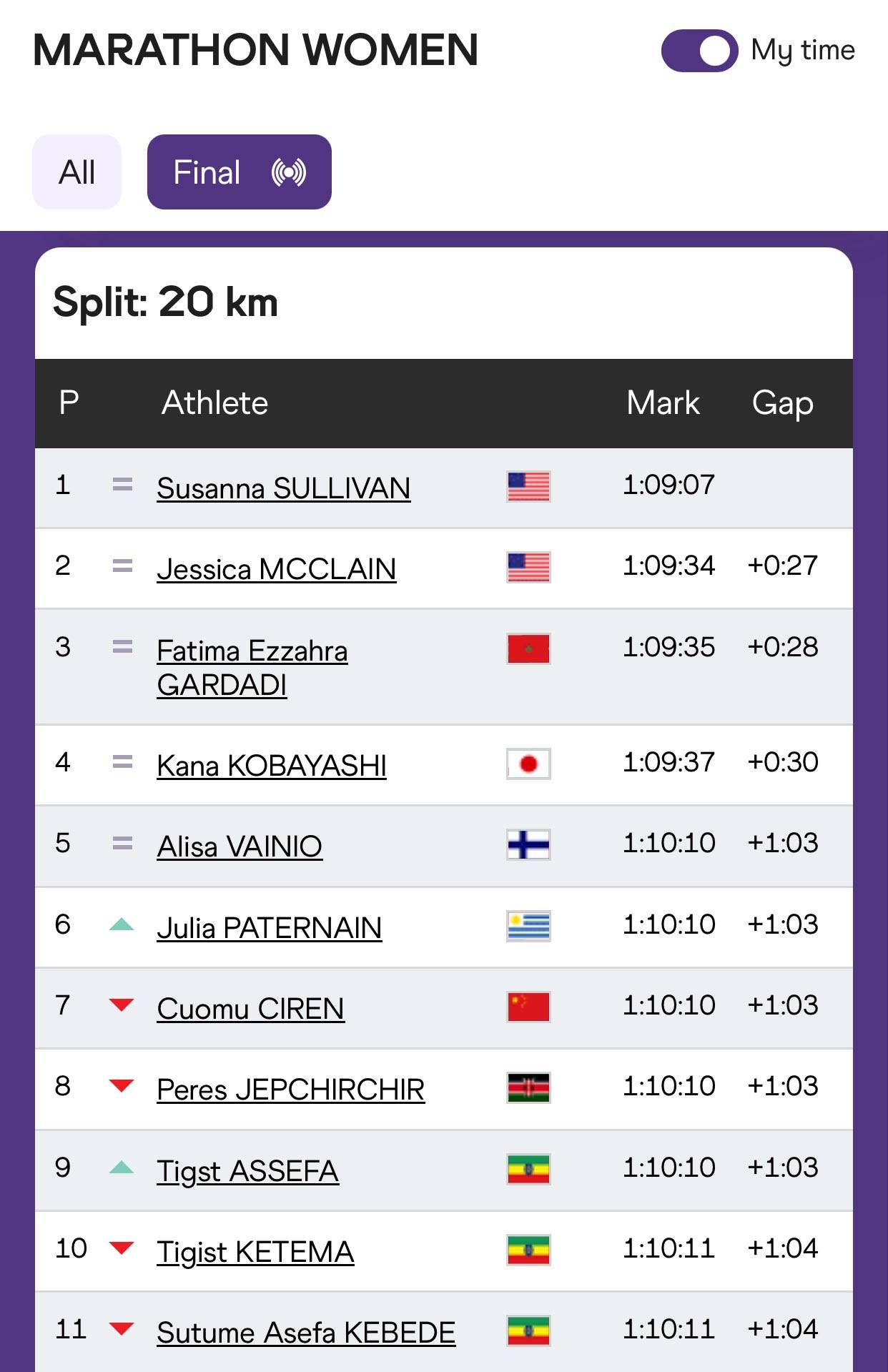Click the live broadcast icon on Final
Screen dimensions: 888x1372
289,172
